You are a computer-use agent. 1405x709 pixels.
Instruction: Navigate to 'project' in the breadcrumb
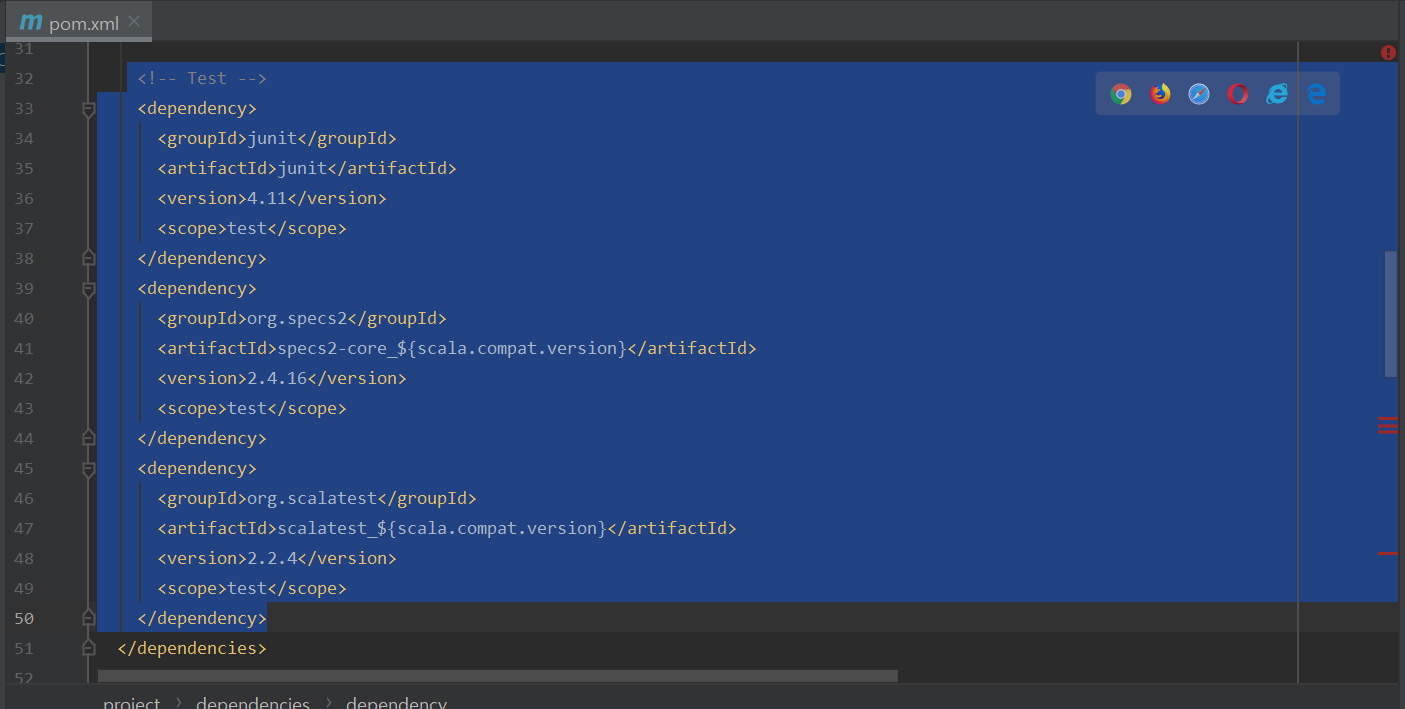pos(131,702)
